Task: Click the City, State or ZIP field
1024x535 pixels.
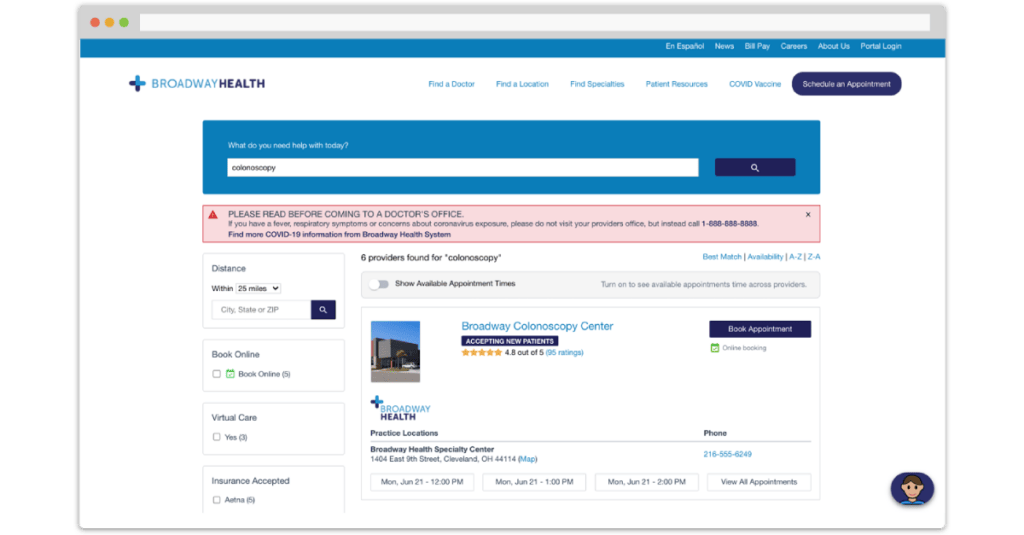Action: 261,310
